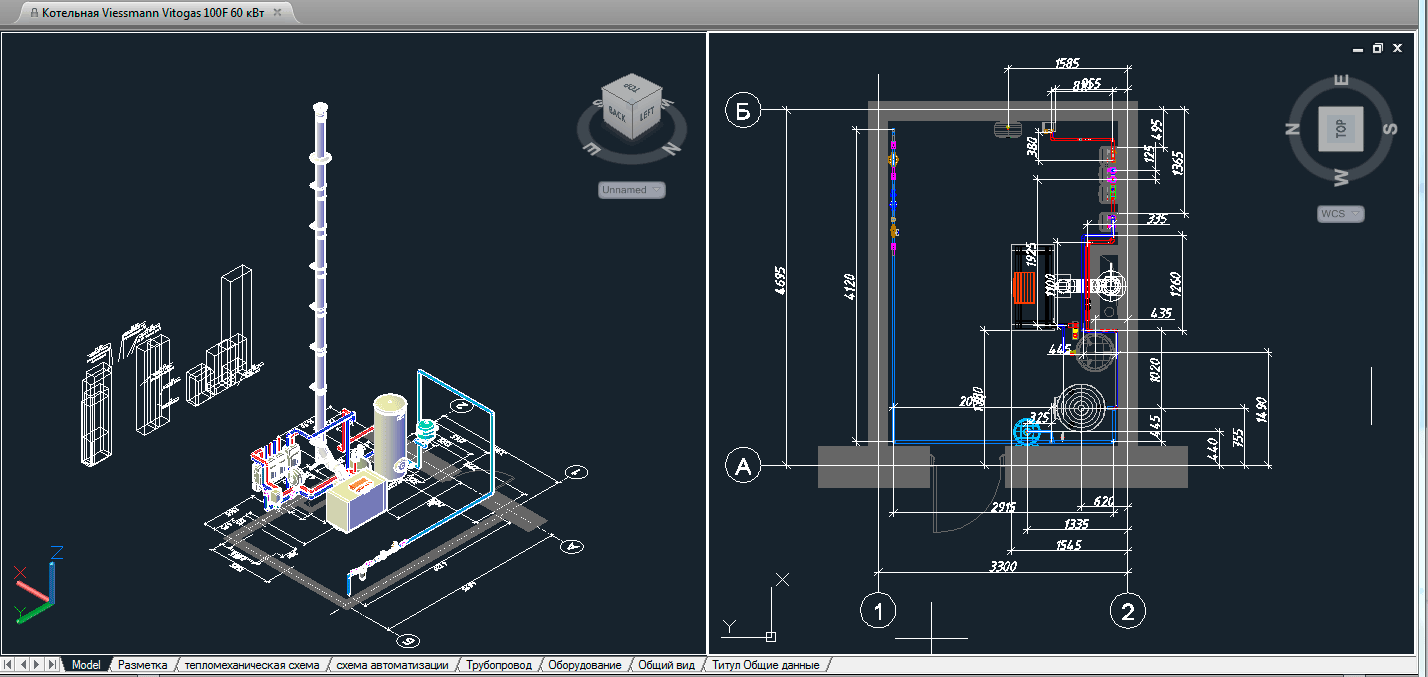
Task: Jump to first layout tab arrow
Action: tap(9, 664)
